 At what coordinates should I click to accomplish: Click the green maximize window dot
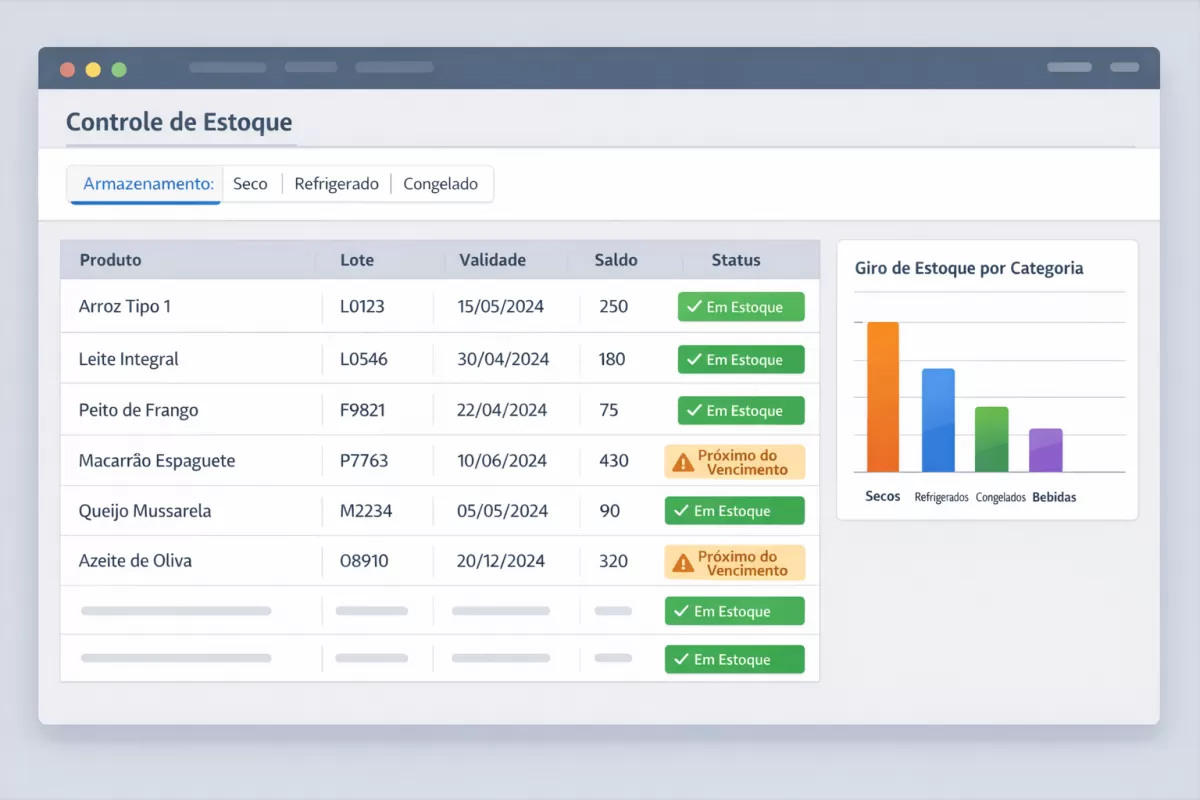click(x=119, y=69)
